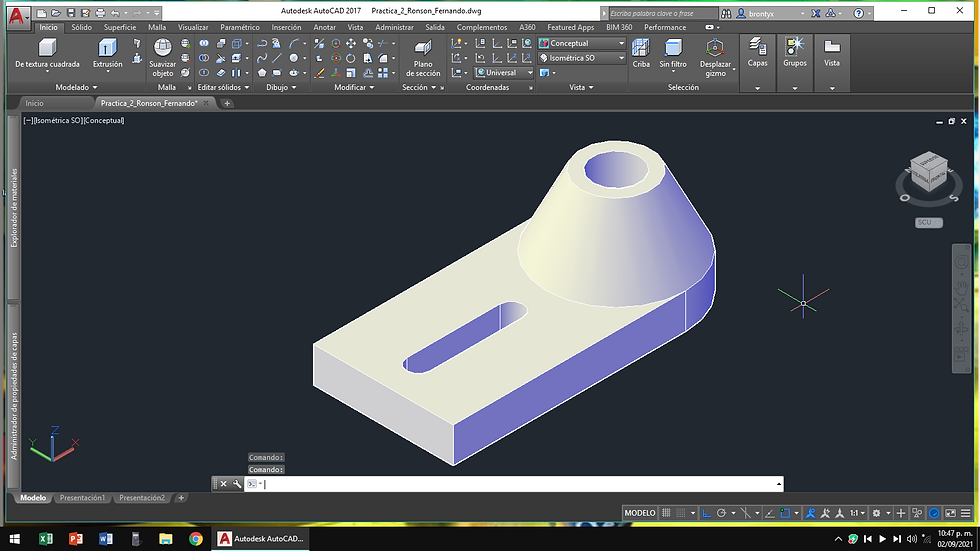
Task: Select the Move tool in Modificar panel
Action: (x=351, y=43)
